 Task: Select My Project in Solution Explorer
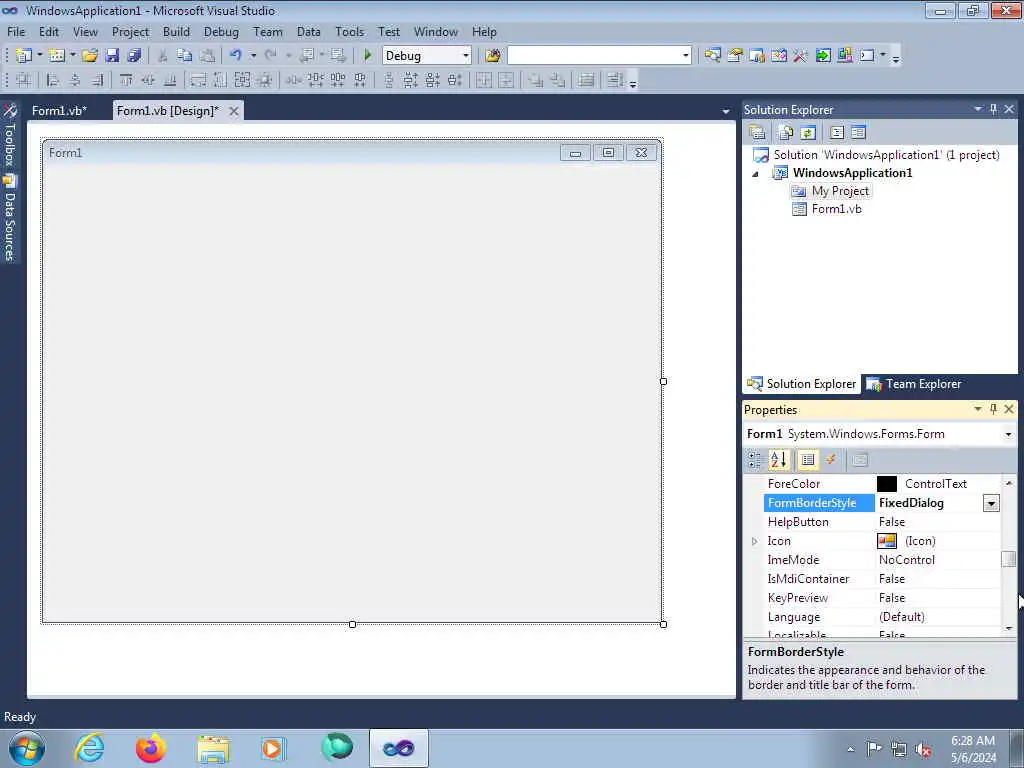tap(840, 191)
